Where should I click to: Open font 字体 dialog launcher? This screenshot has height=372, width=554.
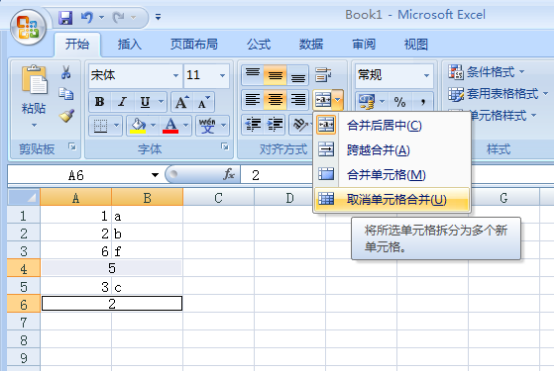(x=224, y=146)
